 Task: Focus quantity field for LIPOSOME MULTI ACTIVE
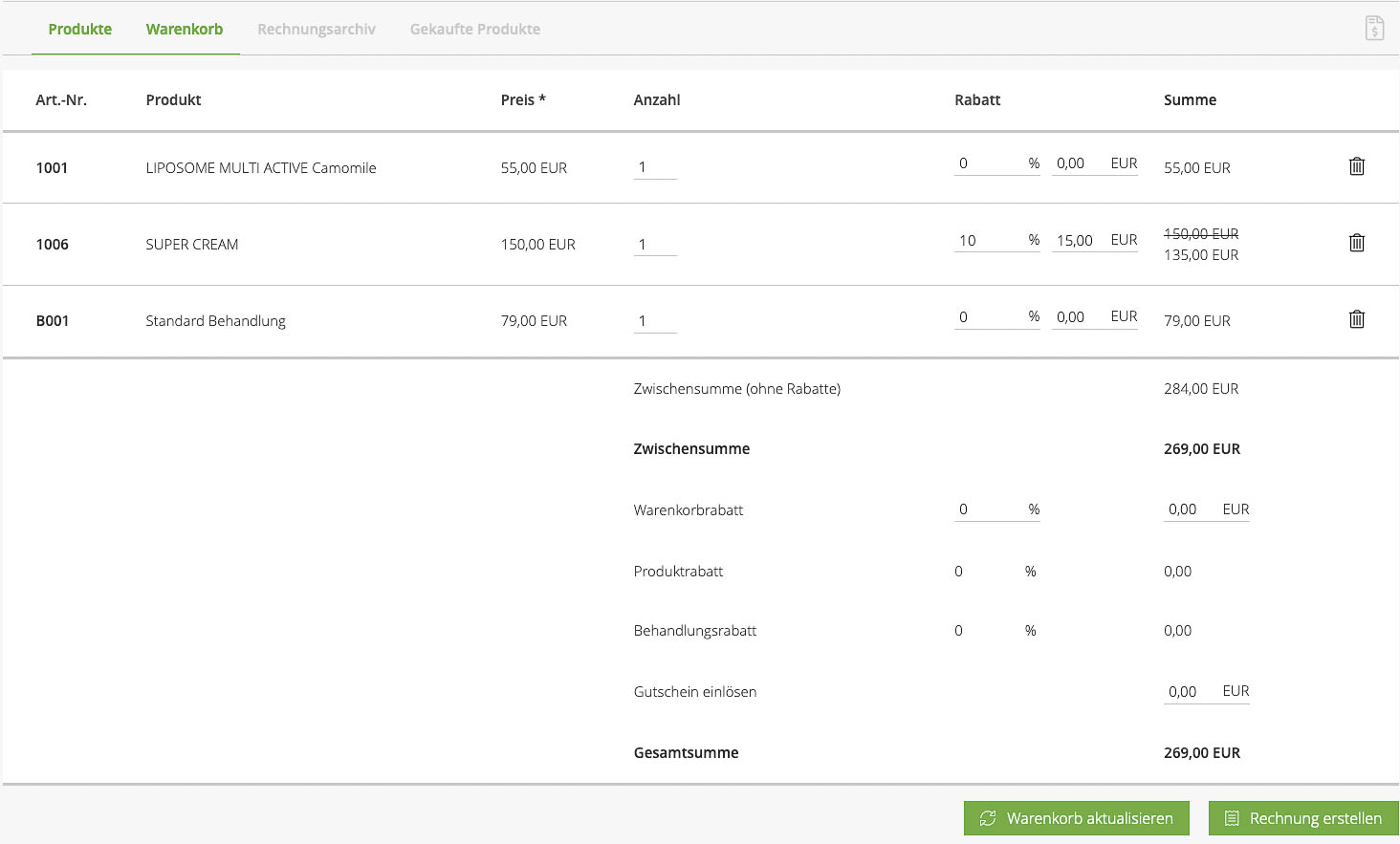(x=654, y=167)
